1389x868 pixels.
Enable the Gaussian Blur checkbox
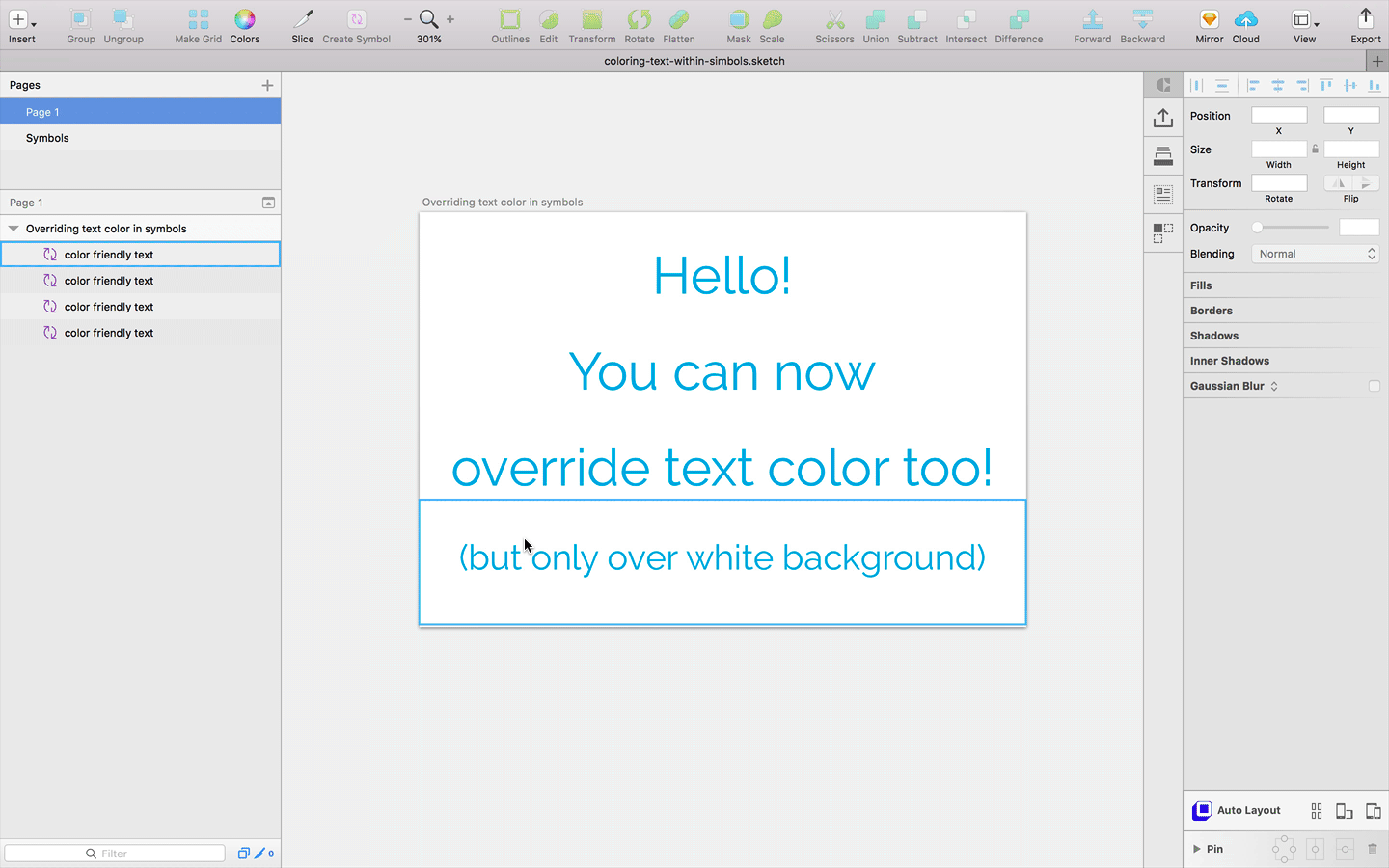click(x=1374, y=385)
